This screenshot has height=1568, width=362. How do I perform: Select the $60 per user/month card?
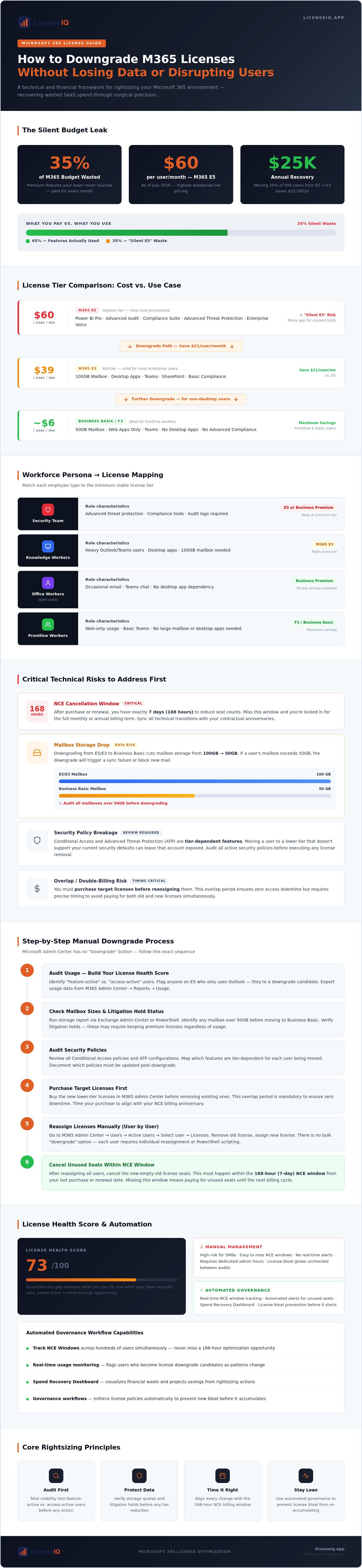[181, 174]
